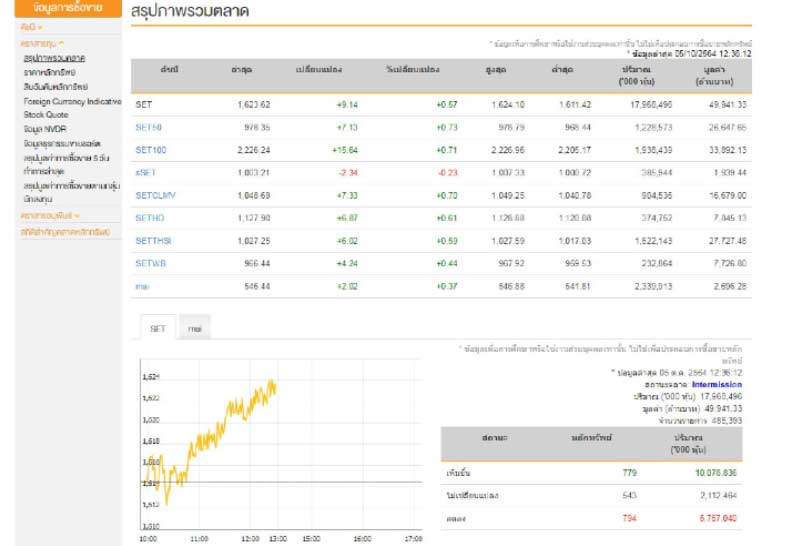Open the SETCLMV index link
The height and width of the screenshot is (546, 800).
pos(155,196)
